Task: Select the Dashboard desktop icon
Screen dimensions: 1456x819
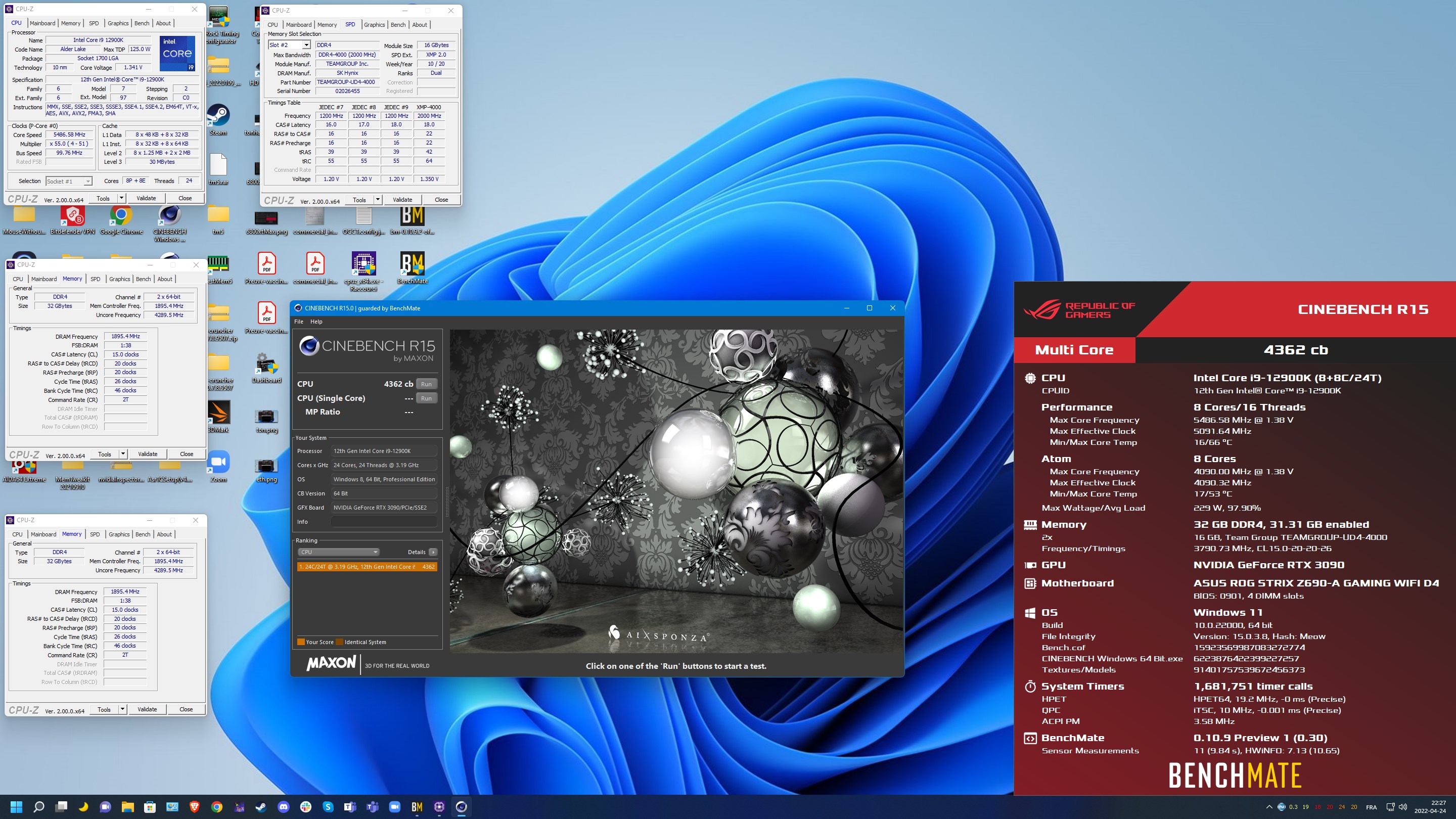Action: 266,368
